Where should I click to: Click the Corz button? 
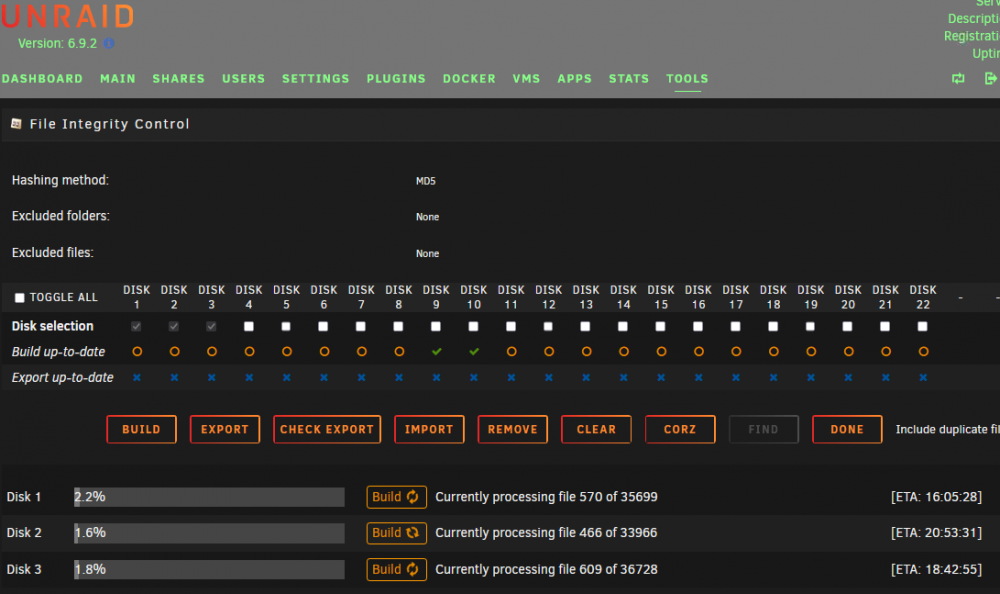680,429
